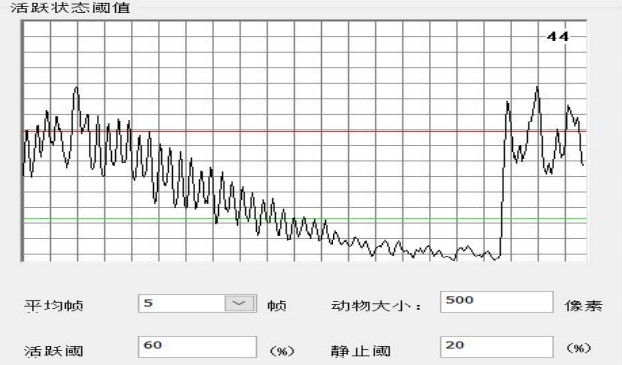Click the 活跃阈 label
Image resolution: width=622 pixels, height=365 pixels.
pyautogui.click(x=54, y=351)
